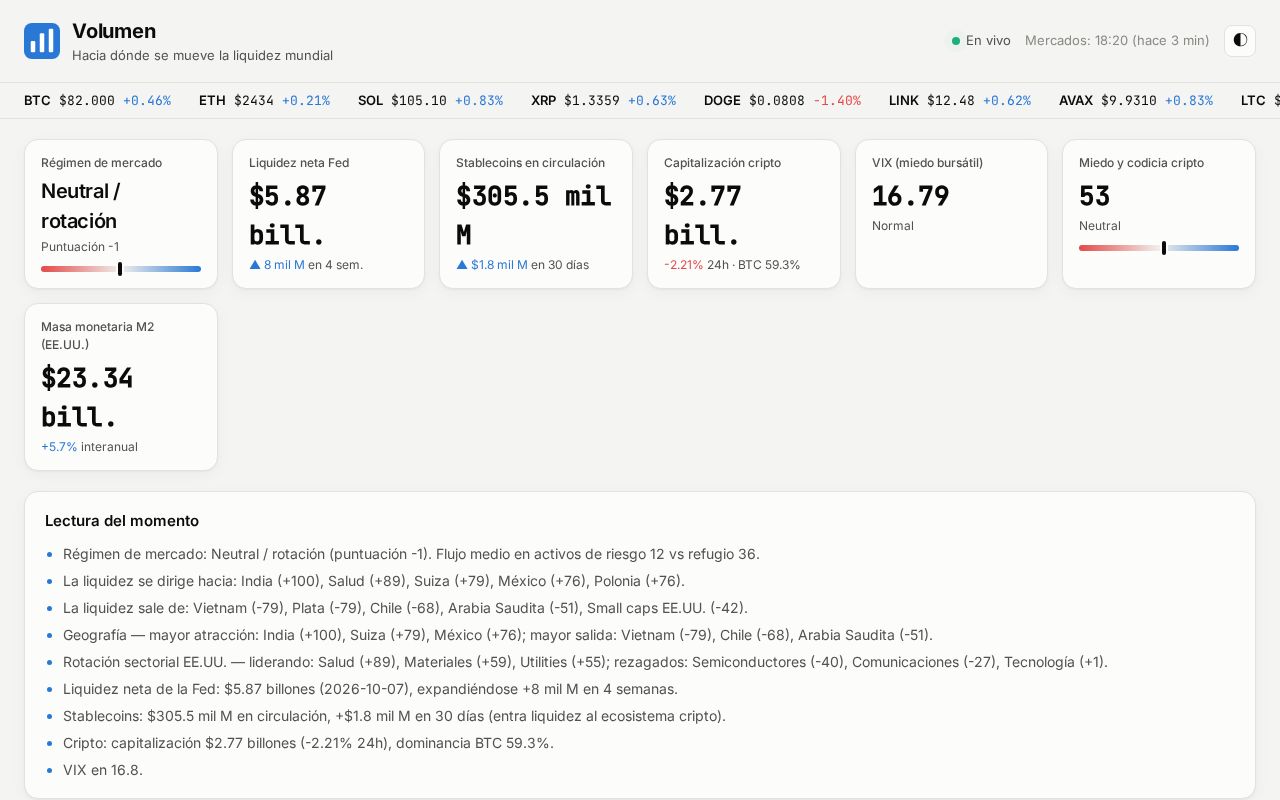Click the Miedo y codicia value 53
This screenshot has height=800, width=1280.
point(1095,196)
